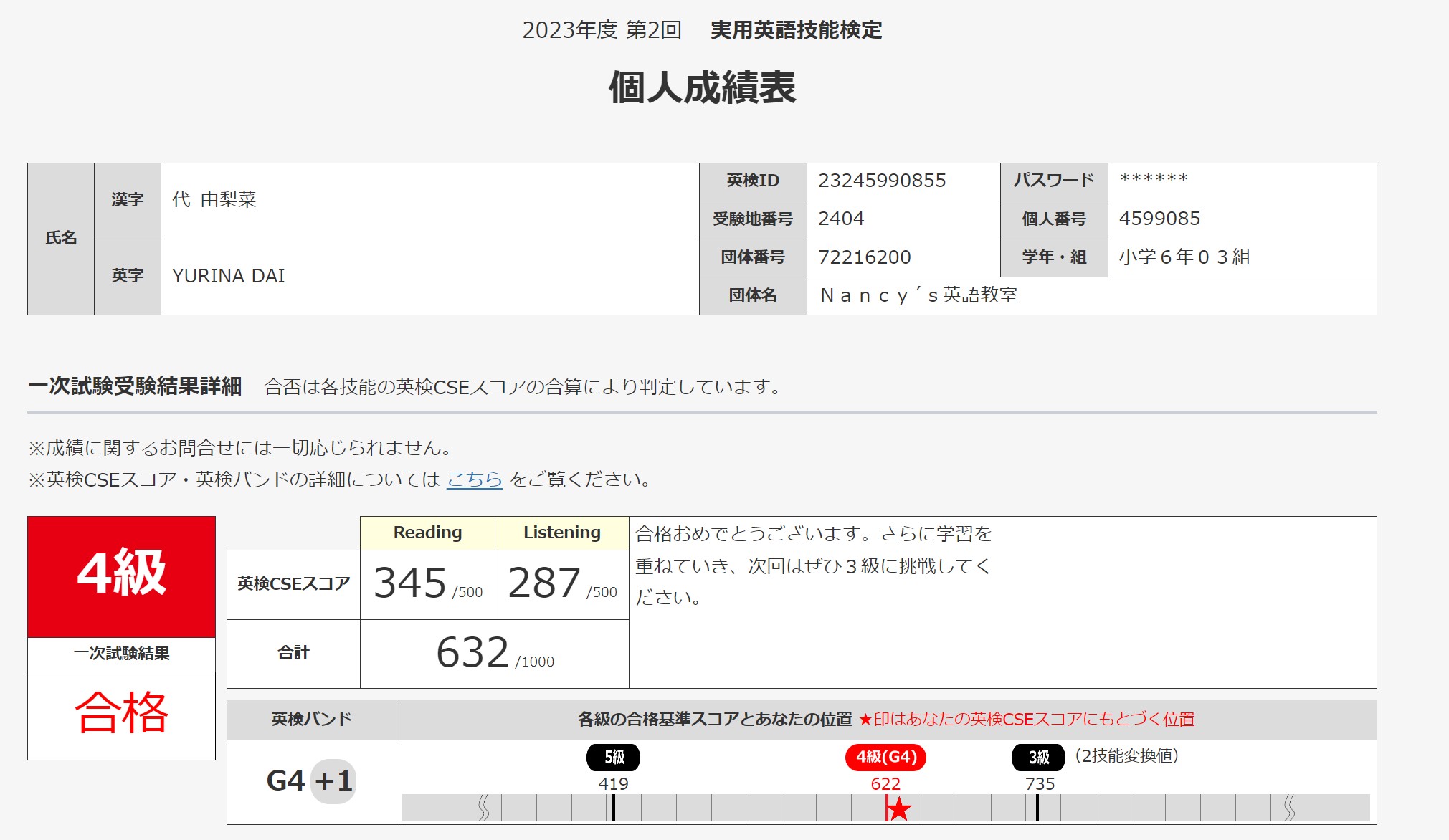Click the 一次試験結果 label
The image size is (1449, 840).
121,654
